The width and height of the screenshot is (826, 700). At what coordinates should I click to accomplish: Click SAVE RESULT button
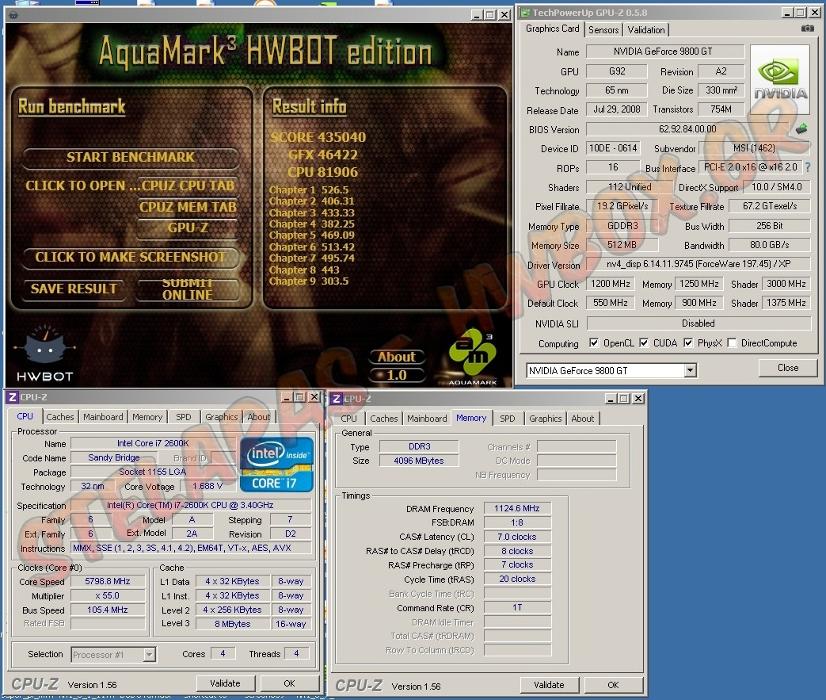point(74,289)
